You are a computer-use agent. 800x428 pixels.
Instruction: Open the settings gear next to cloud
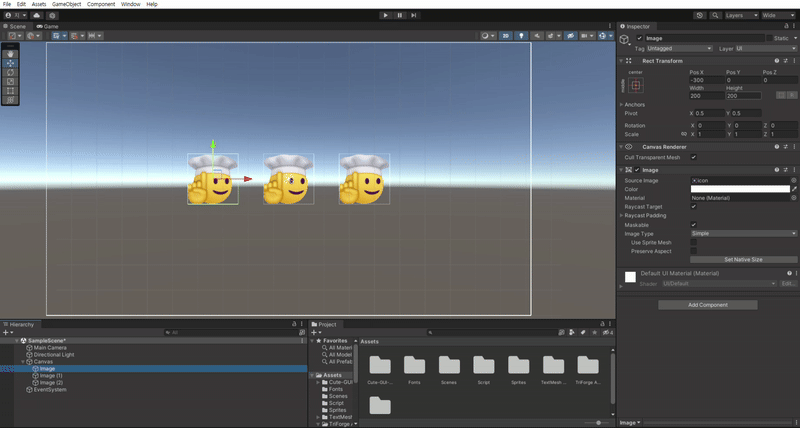pyautogui.click(x=52, y=15)
